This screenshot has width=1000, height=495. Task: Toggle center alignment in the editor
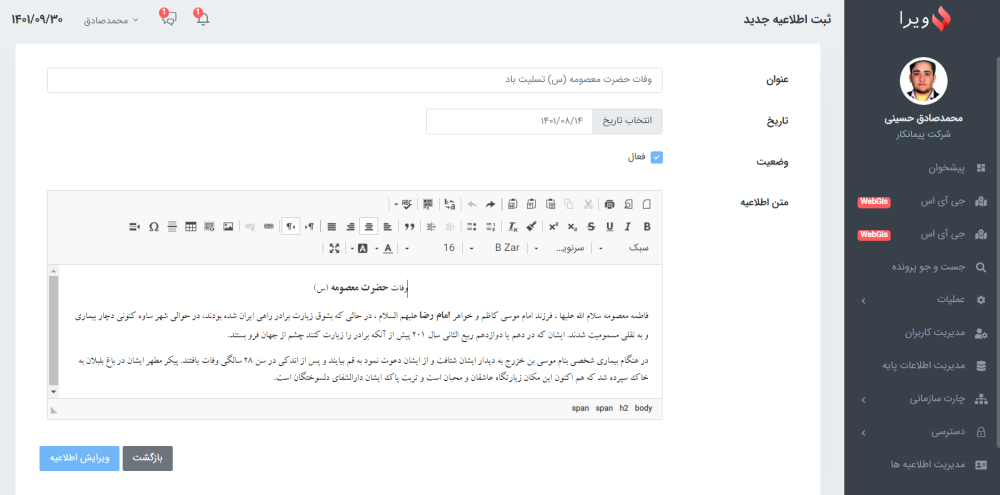pyautogui.click(x=369, y=226)
